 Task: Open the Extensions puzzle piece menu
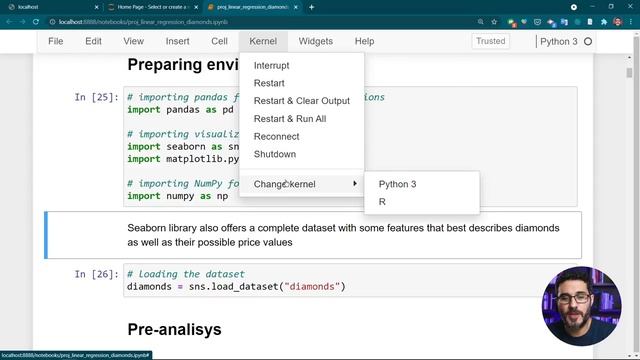[604, 22]
